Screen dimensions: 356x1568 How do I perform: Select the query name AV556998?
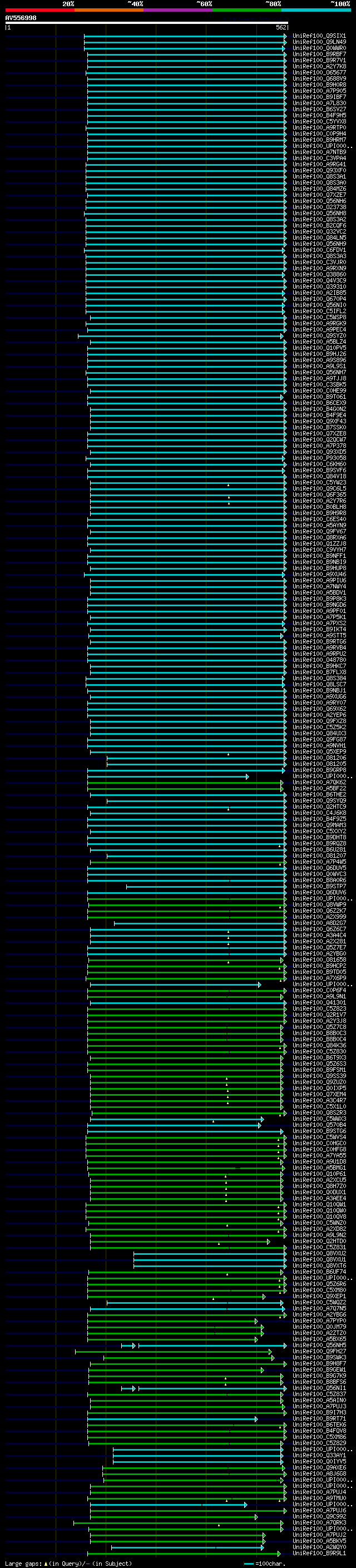point(21,18)
